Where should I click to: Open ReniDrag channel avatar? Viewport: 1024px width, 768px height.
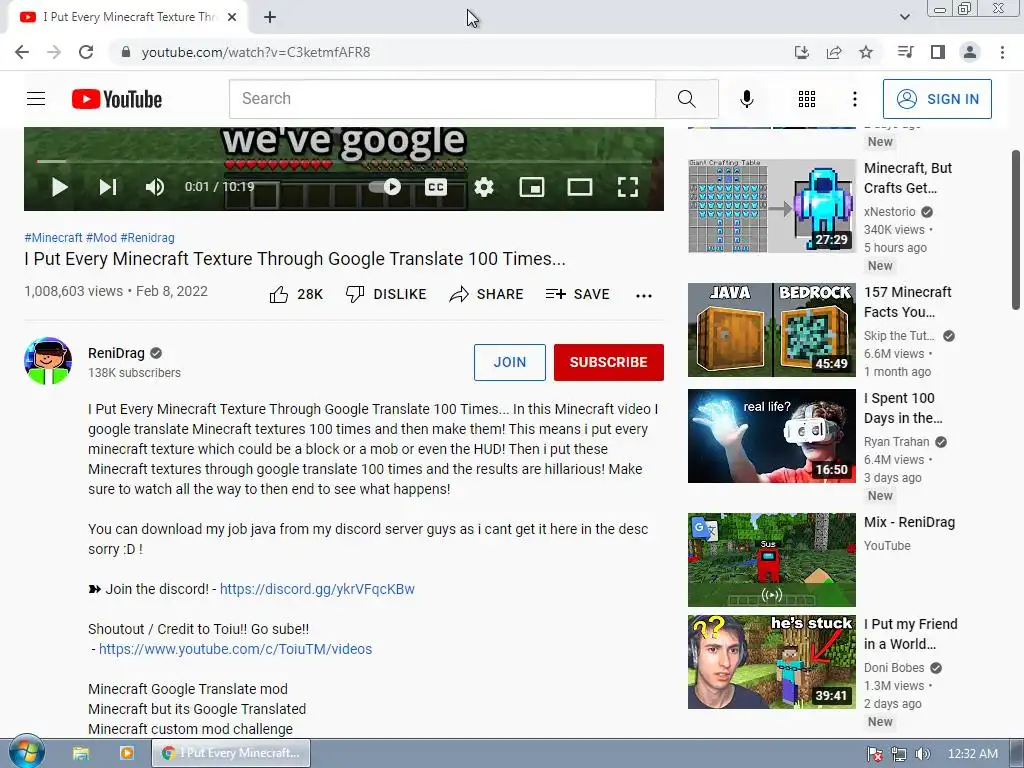[48, 360]
